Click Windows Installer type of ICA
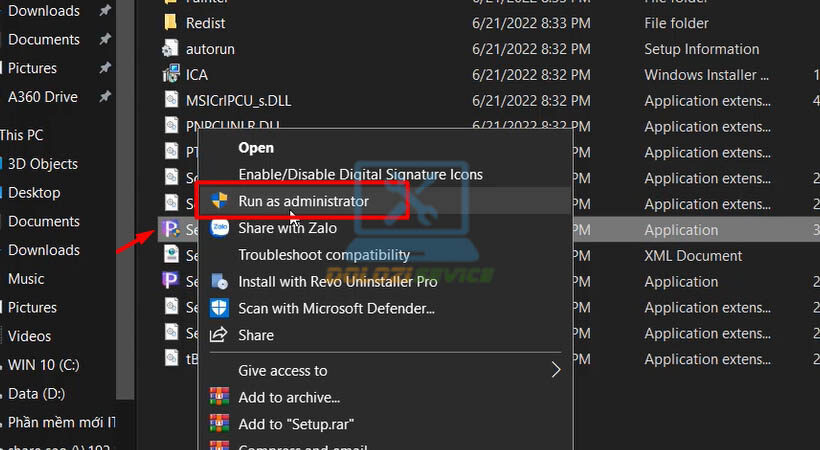This screenshot has height=450, width=820. [707, 75]
